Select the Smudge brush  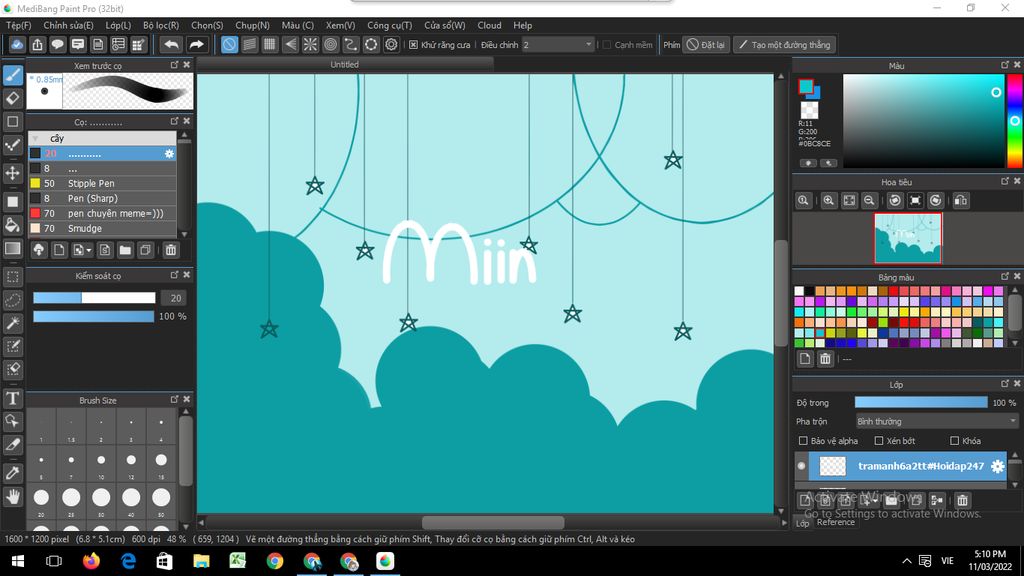click(x=102, y=229)
